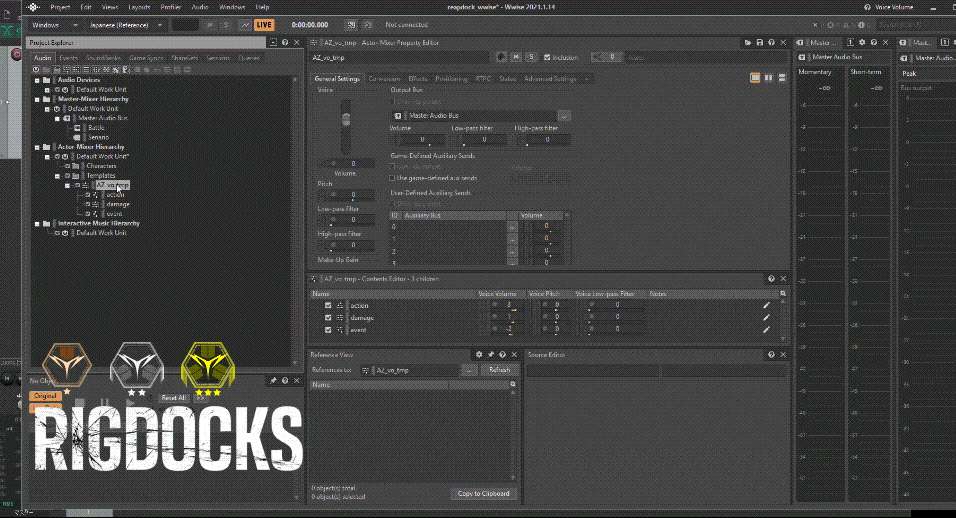Collapse the Master-Mixer Hierarchy node
Viewport: 956px width, 518px height.
(37, 99)
